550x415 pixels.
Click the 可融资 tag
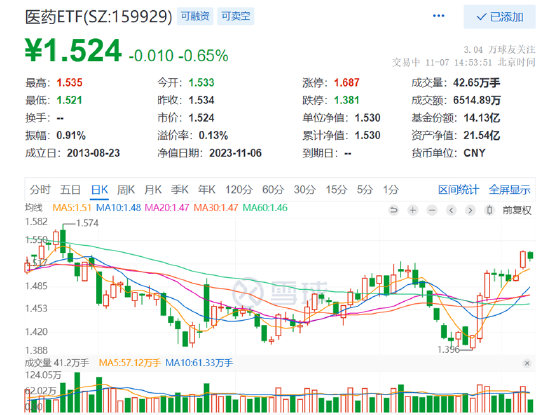(x=195, y=16)
